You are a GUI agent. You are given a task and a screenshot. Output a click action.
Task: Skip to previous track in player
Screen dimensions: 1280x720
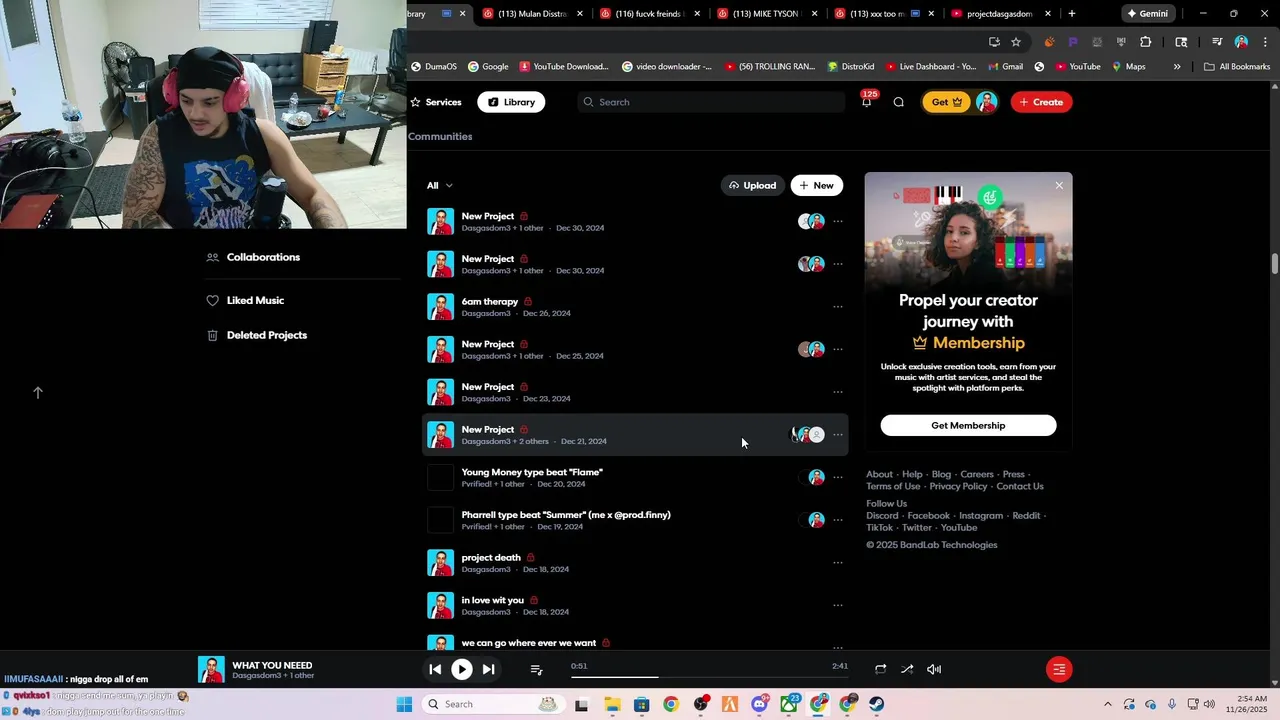[x=435, y=670]
